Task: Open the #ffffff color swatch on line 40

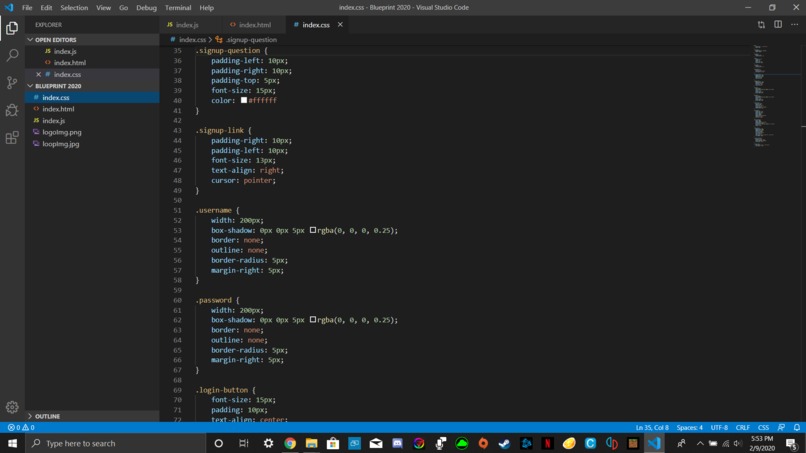Action: pos(244,100)
